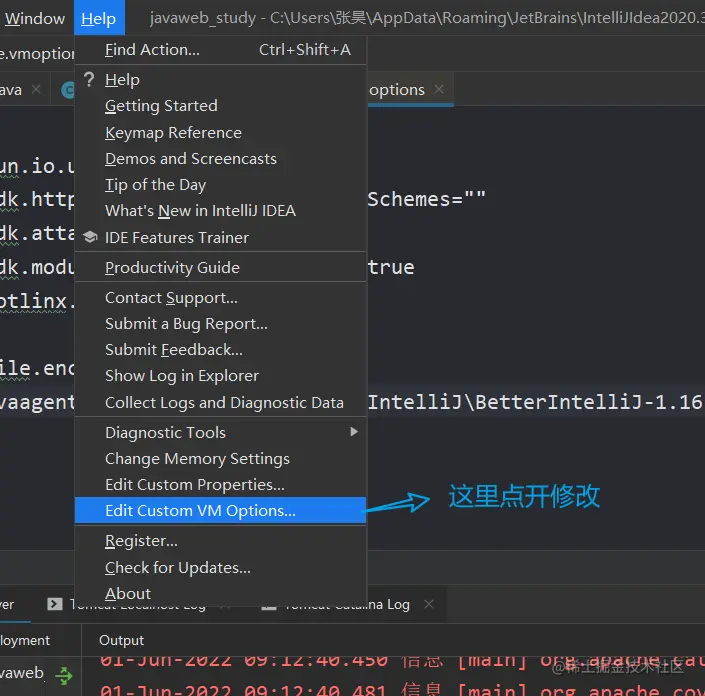
Task: Click Check for Updates...
Action: [x=220, y=568]
